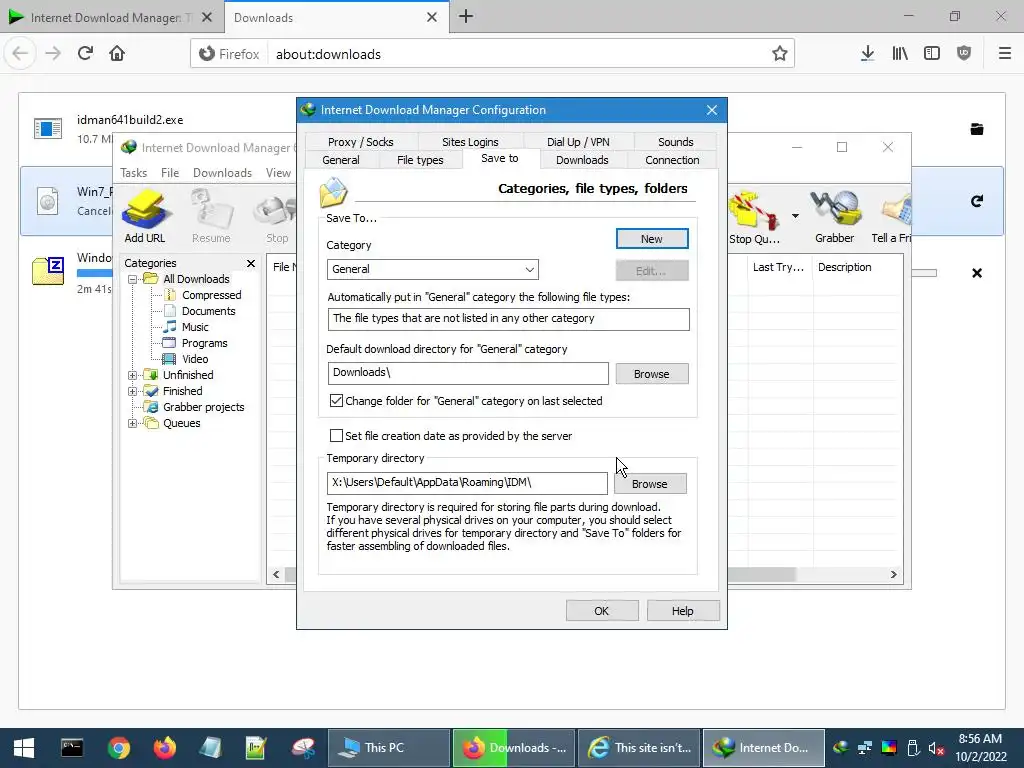This screenshot has width=1024, height=768.
Task: Browse for default download directory
Action: pos(652,374)
